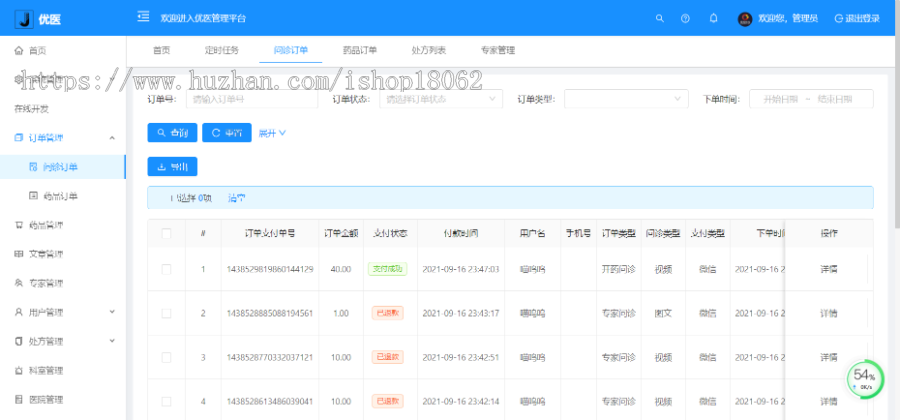Click the blue 查询 search button
This screenshot has width=900, height=420.
tap(172, 133)
